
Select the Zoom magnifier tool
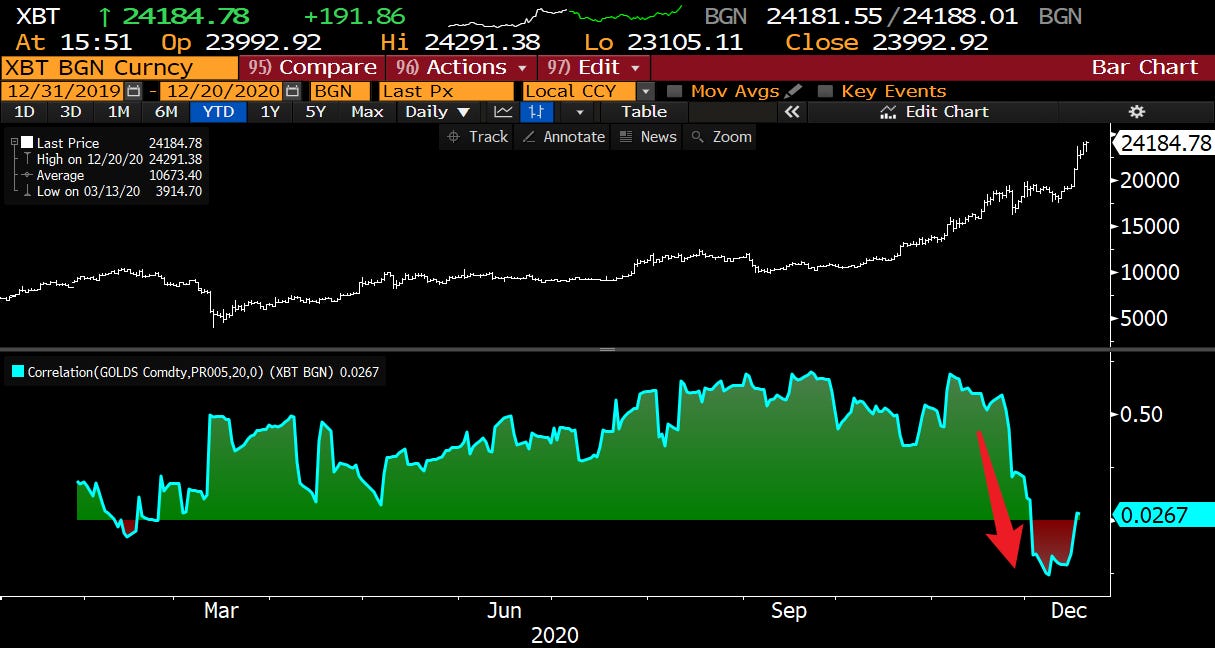(x=722, y=137)
